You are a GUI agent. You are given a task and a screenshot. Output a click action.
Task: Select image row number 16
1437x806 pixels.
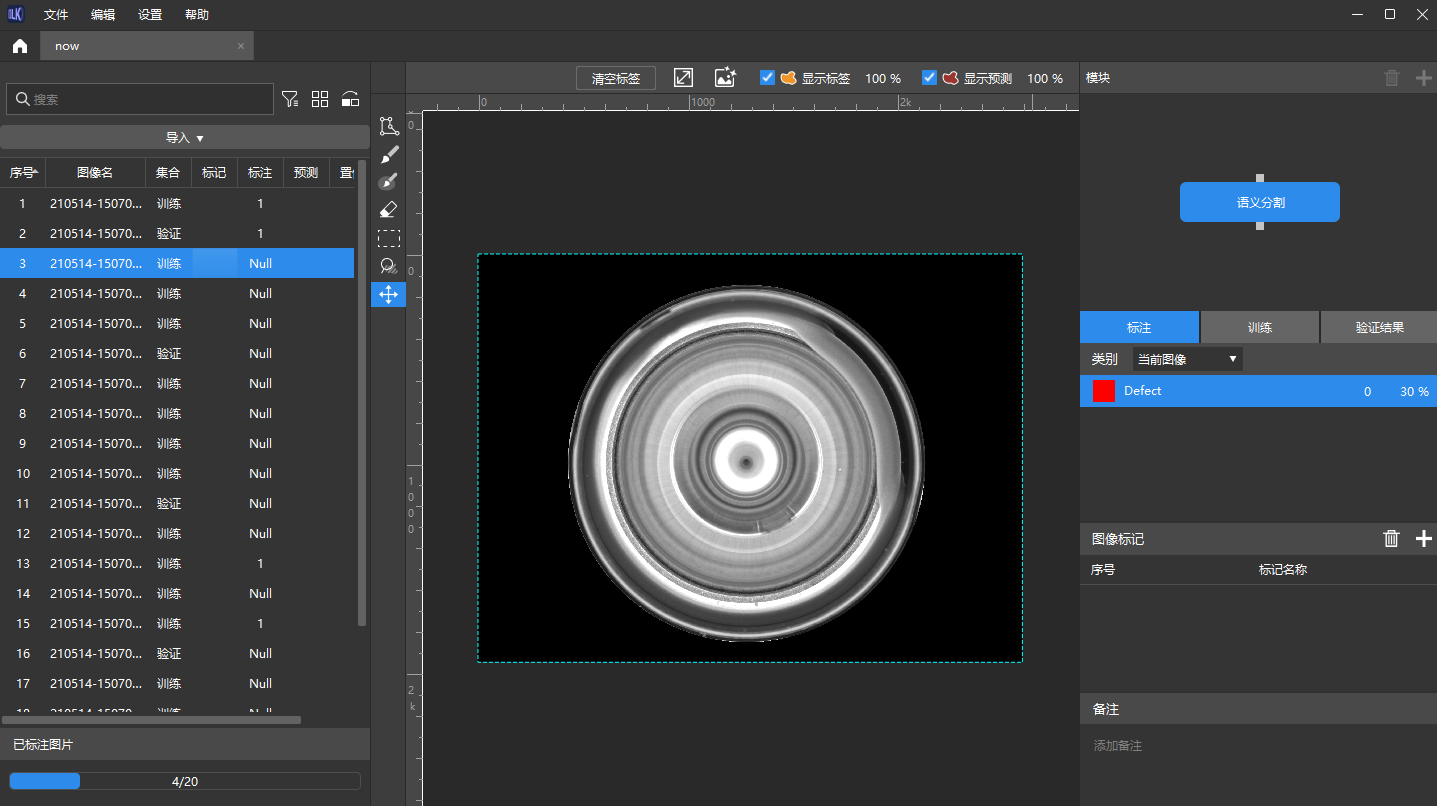[x=177, y=653]
